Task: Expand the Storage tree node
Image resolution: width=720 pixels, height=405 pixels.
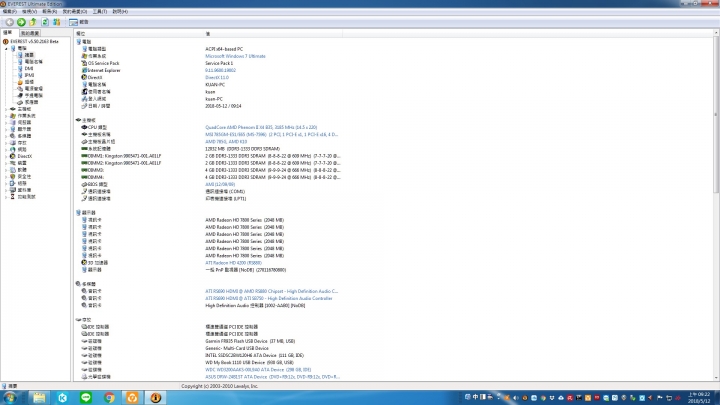Action: [x=6, y=143]
